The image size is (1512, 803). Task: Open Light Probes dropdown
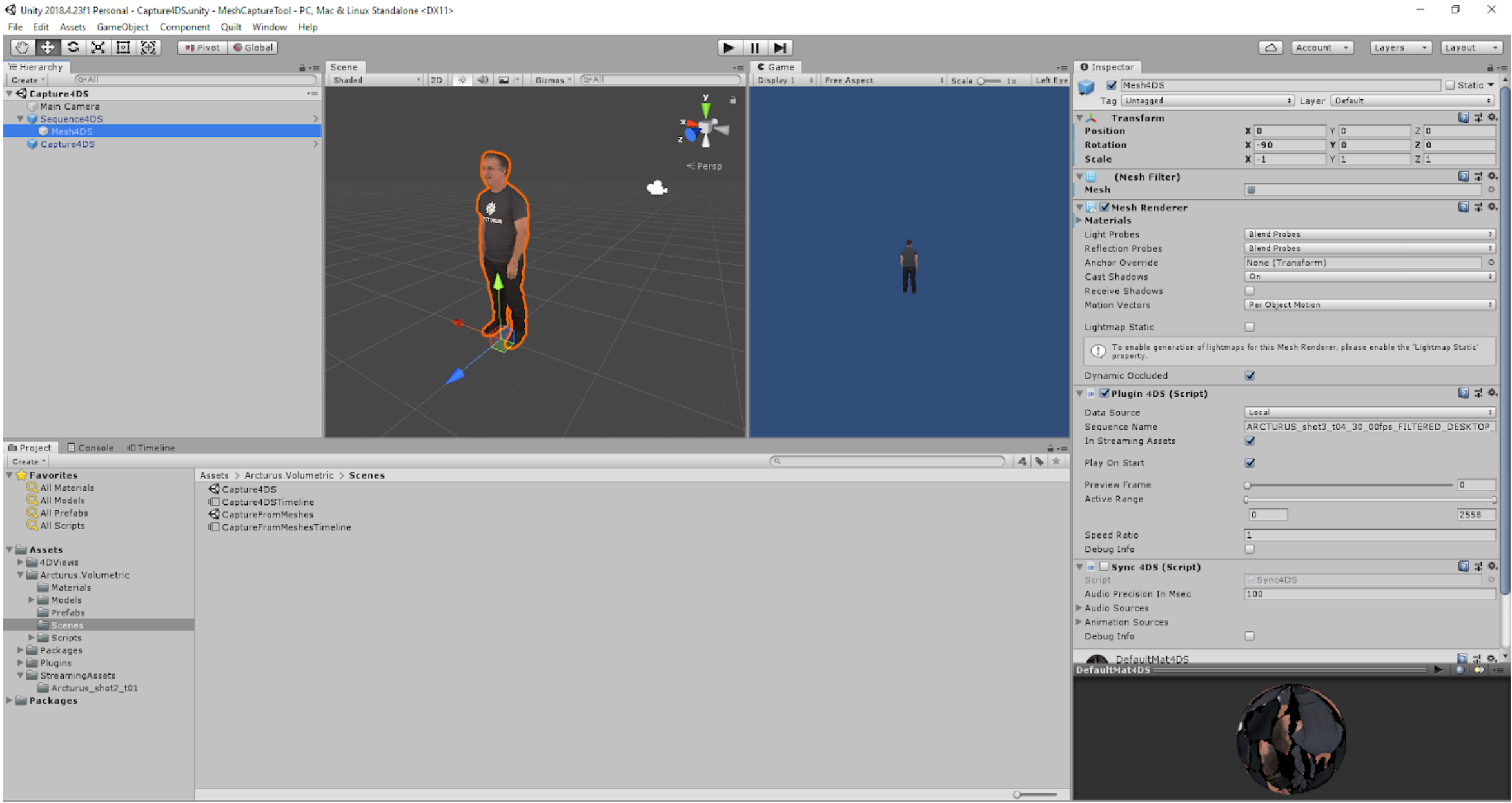pos(1369,234)
